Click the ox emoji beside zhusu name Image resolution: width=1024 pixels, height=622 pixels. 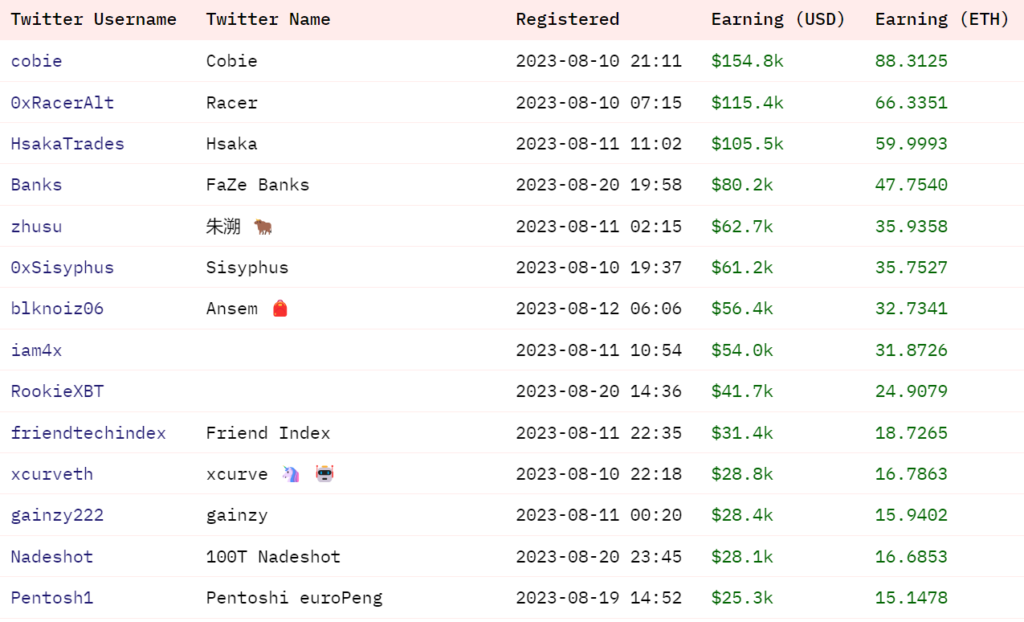263,227
